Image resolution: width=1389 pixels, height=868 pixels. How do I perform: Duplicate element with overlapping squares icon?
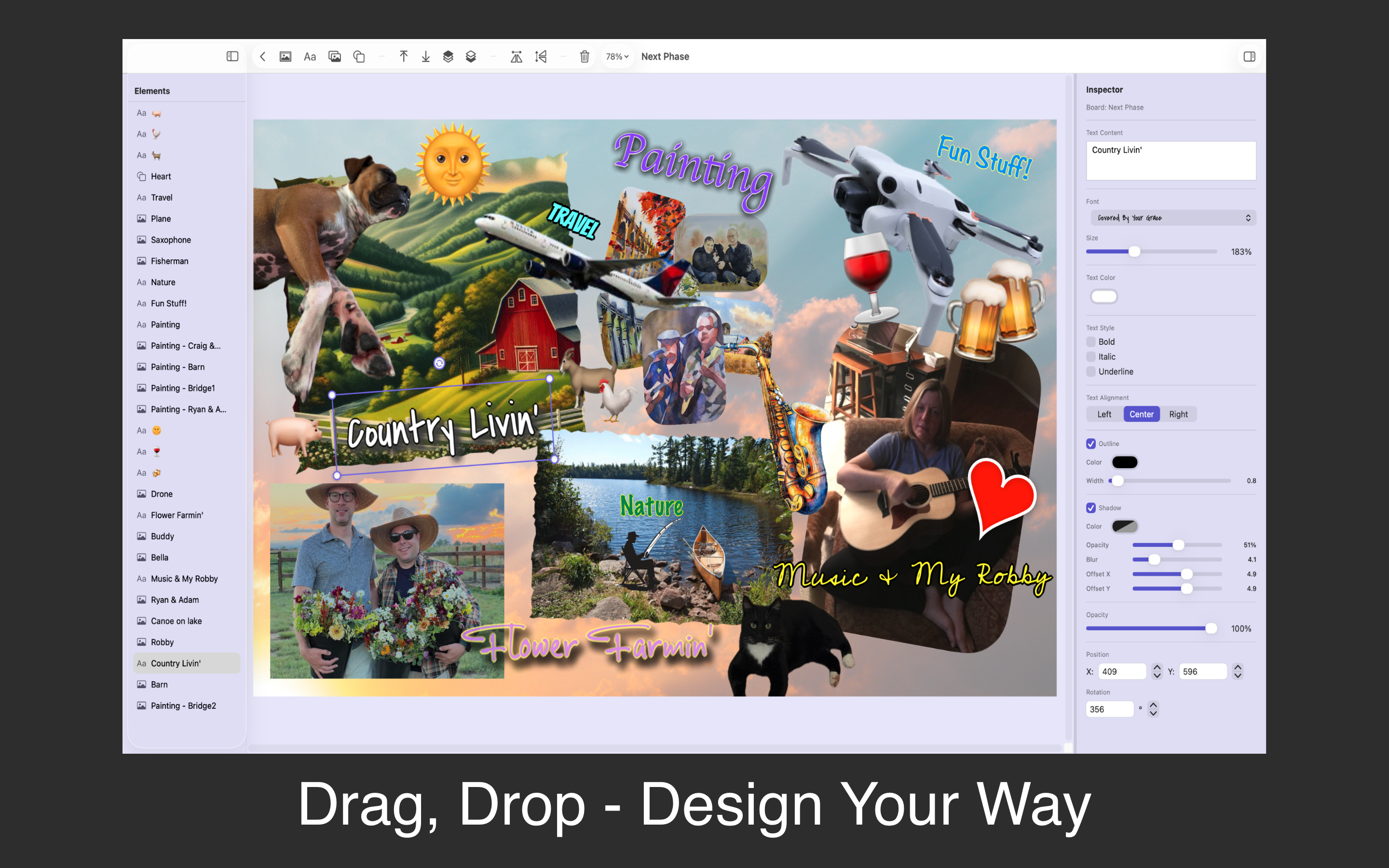pos(359,56)
